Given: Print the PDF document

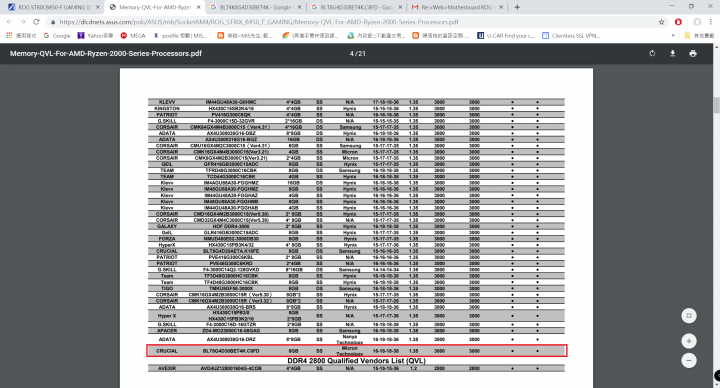Looking at the screenshot, I should point(692,53).
